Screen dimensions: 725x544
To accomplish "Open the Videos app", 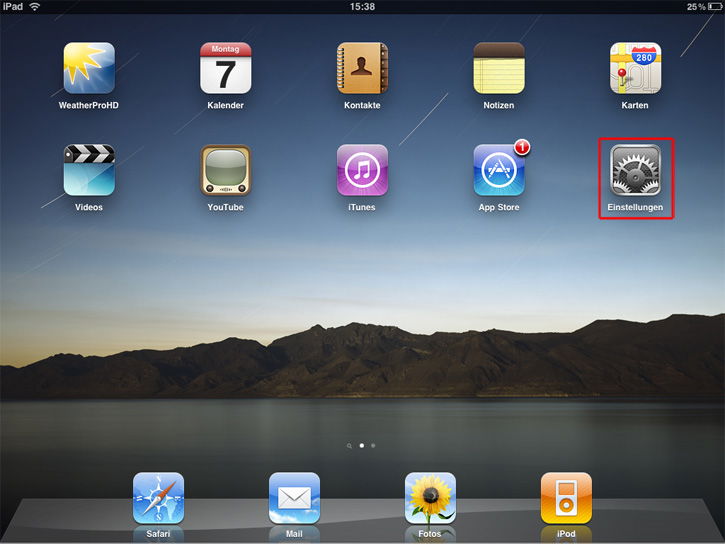I will point(89,170).
